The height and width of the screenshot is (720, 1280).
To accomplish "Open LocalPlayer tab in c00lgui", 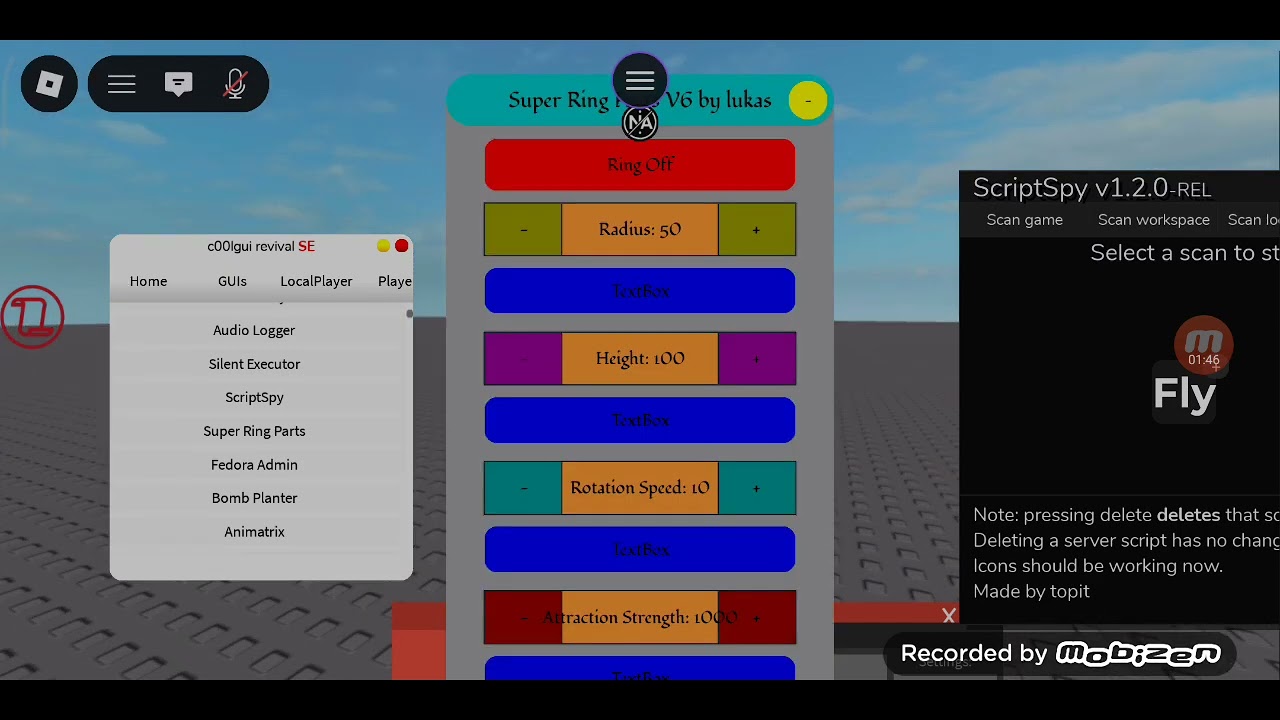I will pos(316,281).
